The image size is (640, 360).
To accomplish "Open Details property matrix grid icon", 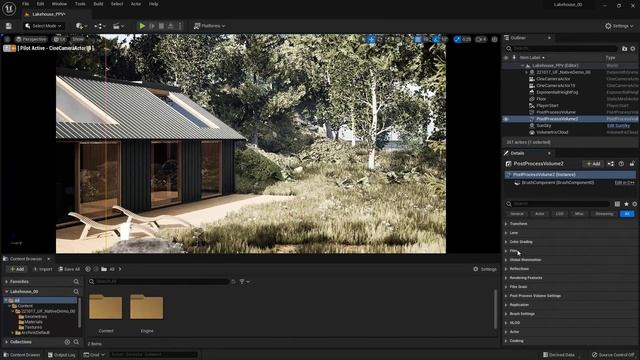I will point(617,204).
